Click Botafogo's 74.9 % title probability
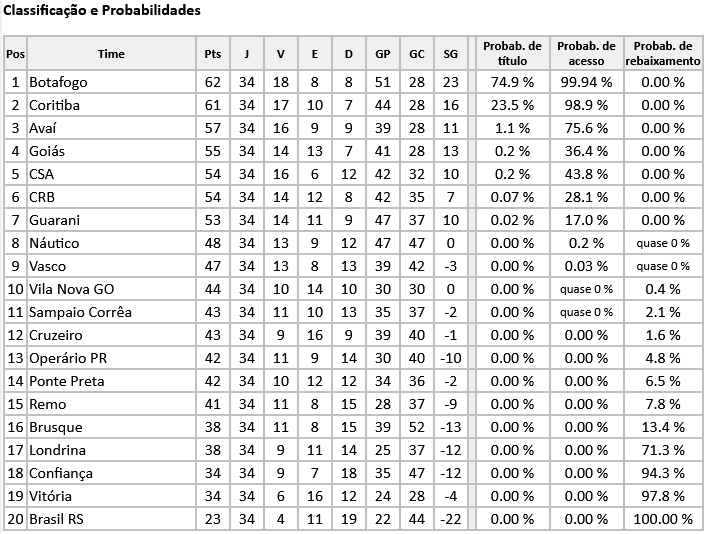Screen dimensions: 708x534 tap(512, 82)
